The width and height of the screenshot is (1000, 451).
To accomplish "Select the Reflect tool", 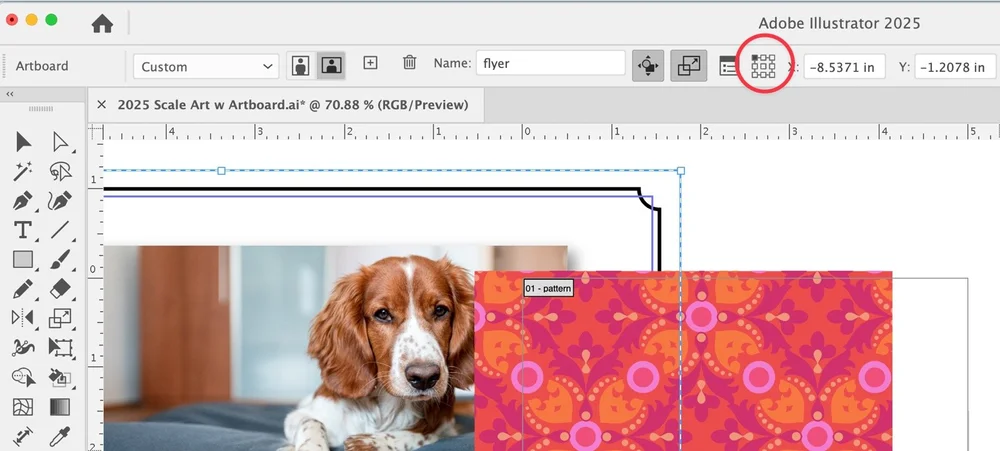I will point(23,318).
